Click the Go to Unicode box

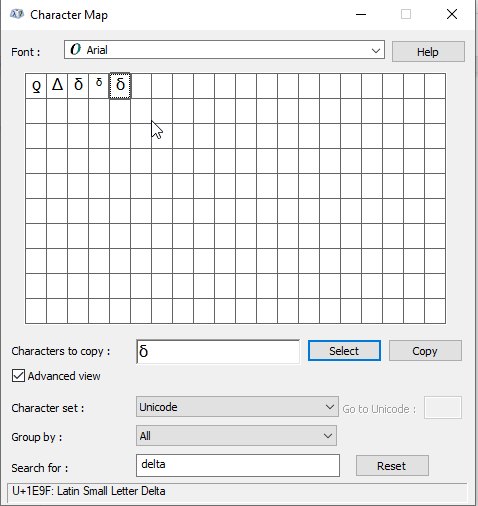coord(443,408)
